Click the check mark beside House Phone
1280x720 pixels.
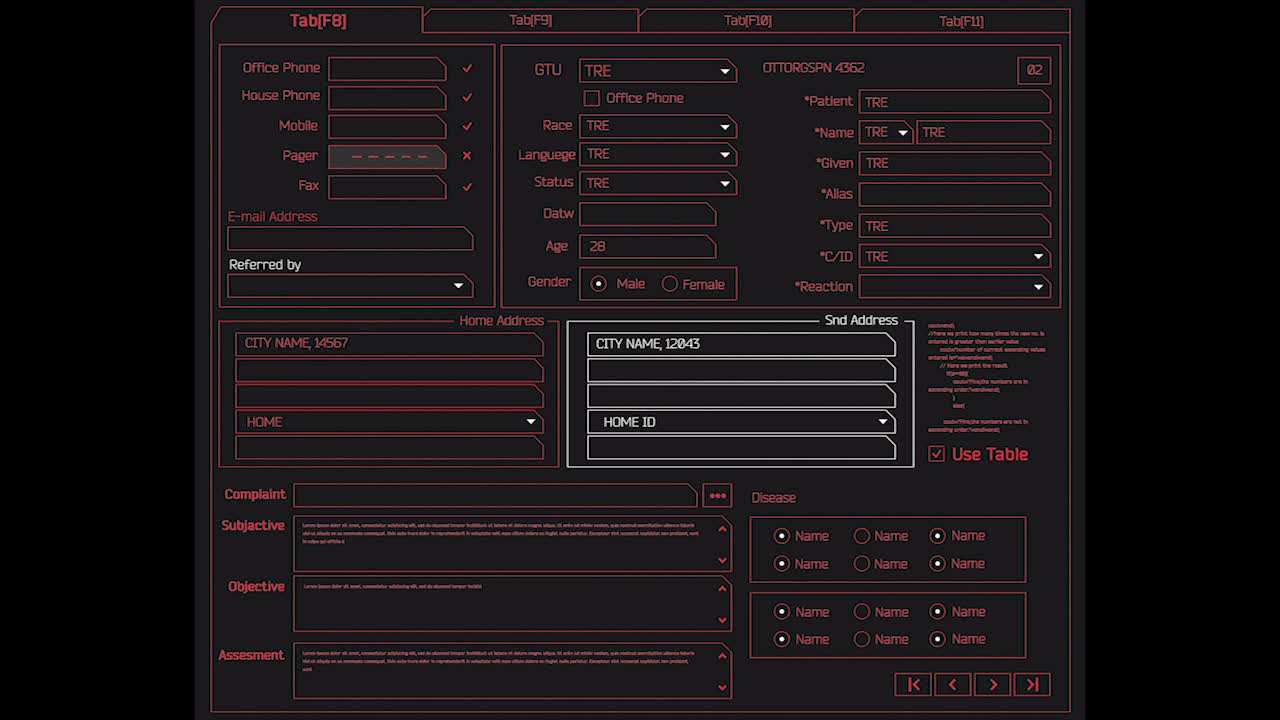(467, 97)
